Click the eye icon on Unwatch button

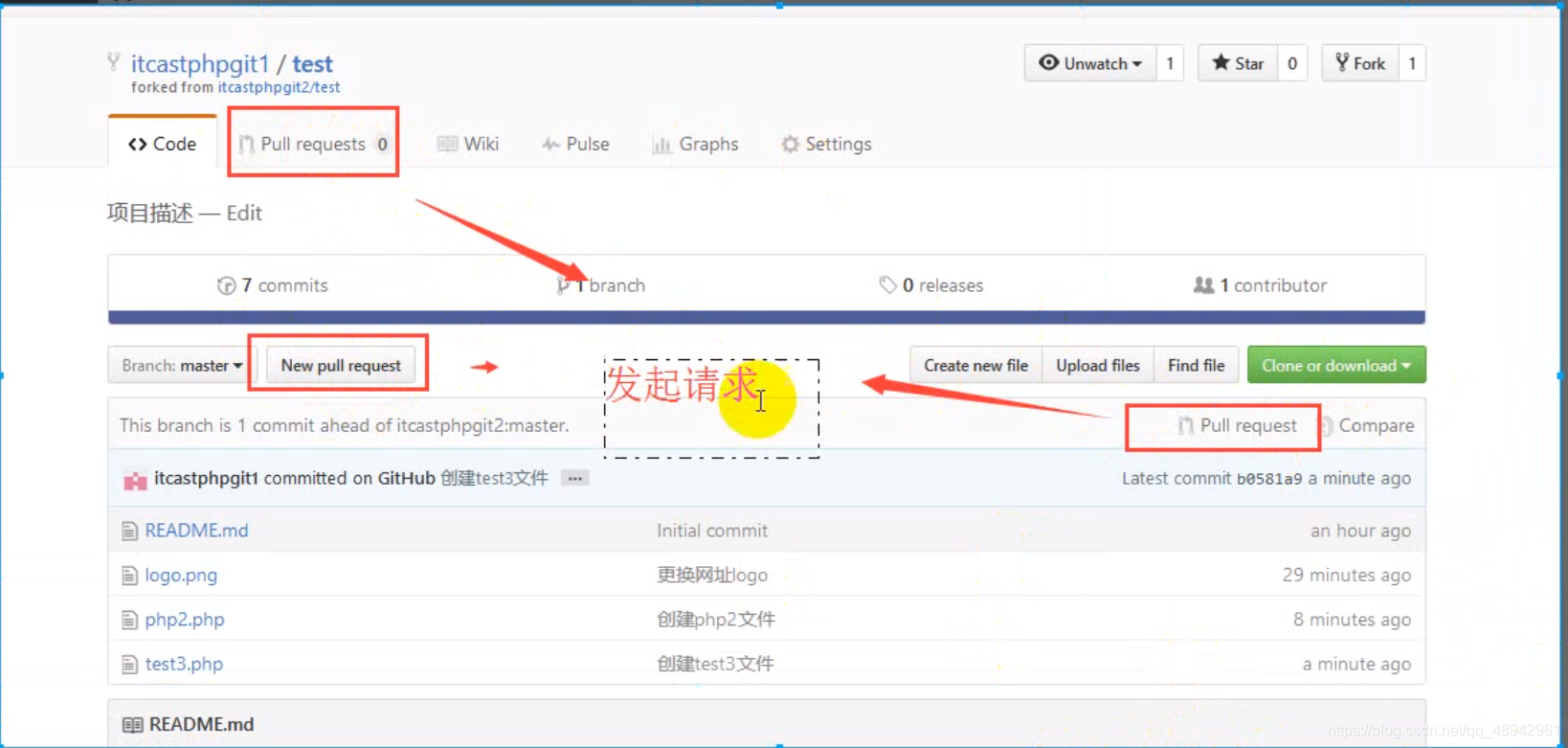1049,62
